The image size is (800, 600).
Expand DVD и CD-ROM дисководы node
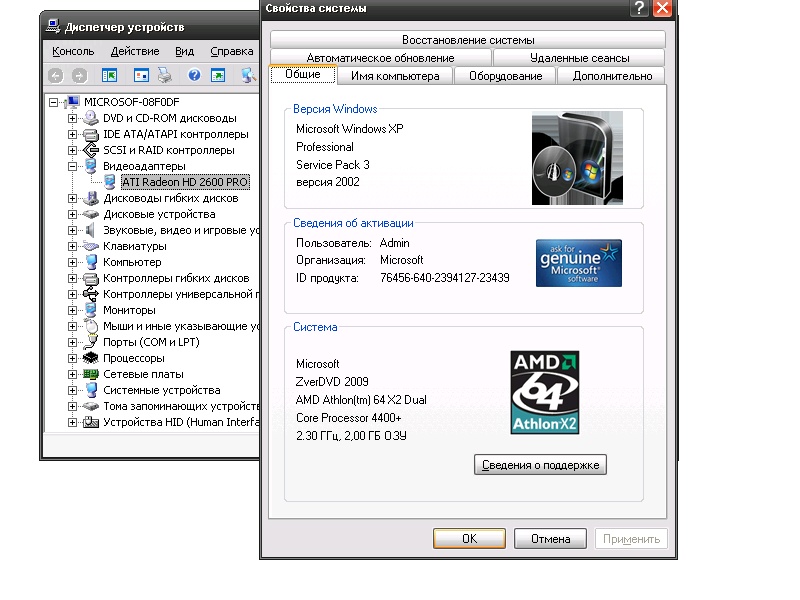coord(72,118)
